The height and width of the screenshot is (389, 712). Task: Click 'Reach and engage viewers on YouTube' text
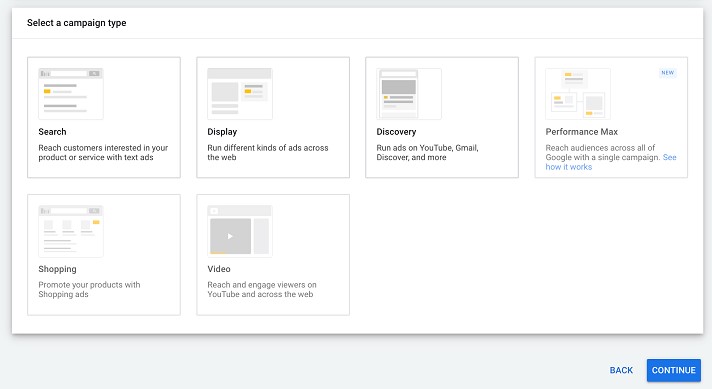262,290
